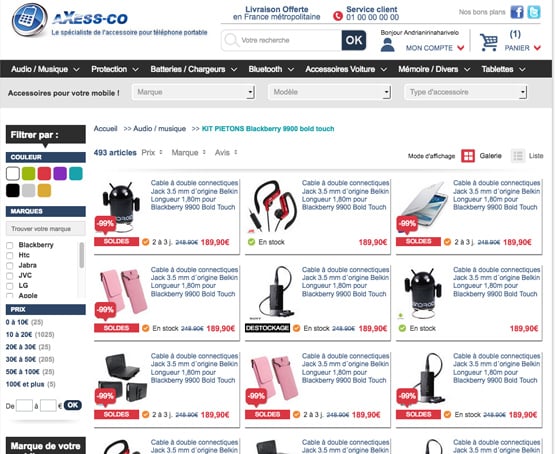Open the Accessoires Voiture menu
Screen dimensions: 555x454
[345, 69]
